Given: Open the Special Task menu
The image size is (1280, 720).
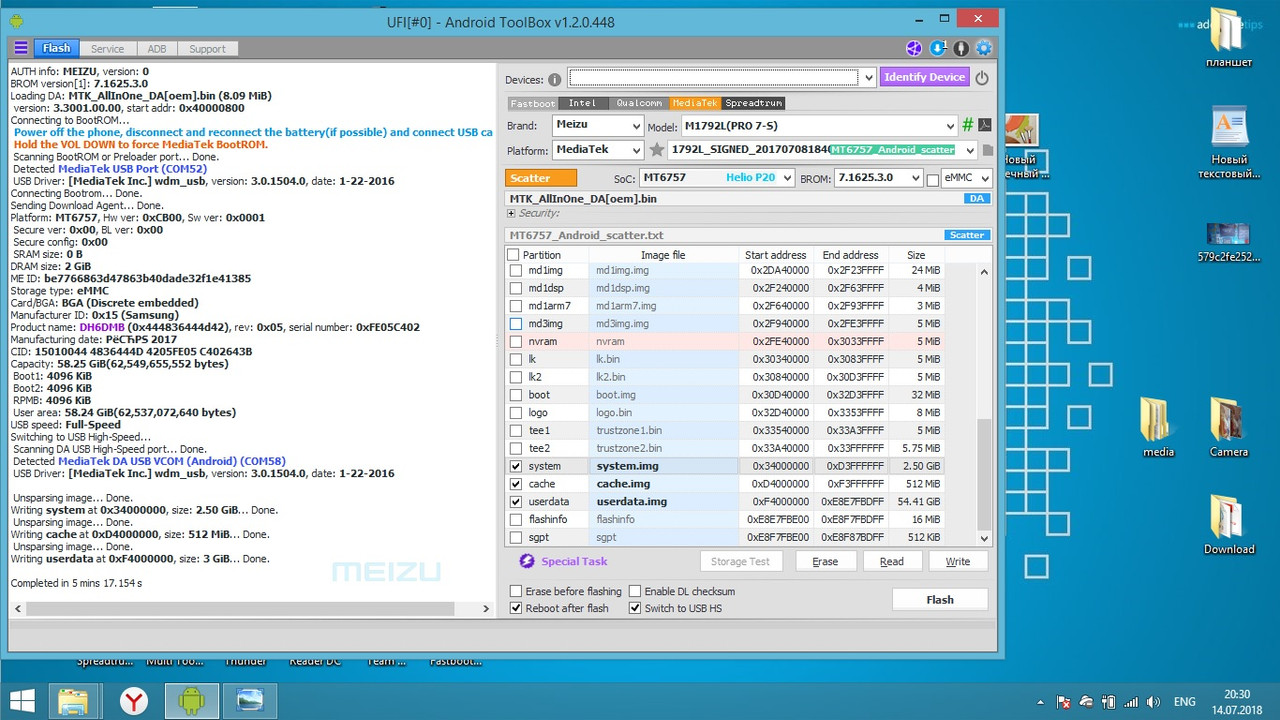Looking at the screenshot, I should [x=566, y=561].
